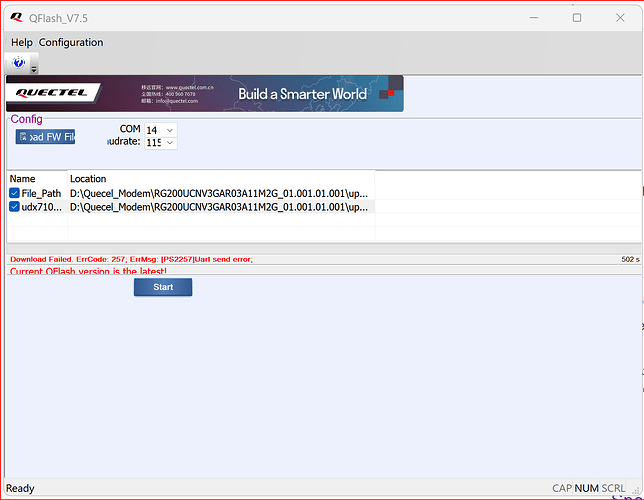
Task: Uncheck the udx710 row checkbox
Action: (x=15, y=207)
